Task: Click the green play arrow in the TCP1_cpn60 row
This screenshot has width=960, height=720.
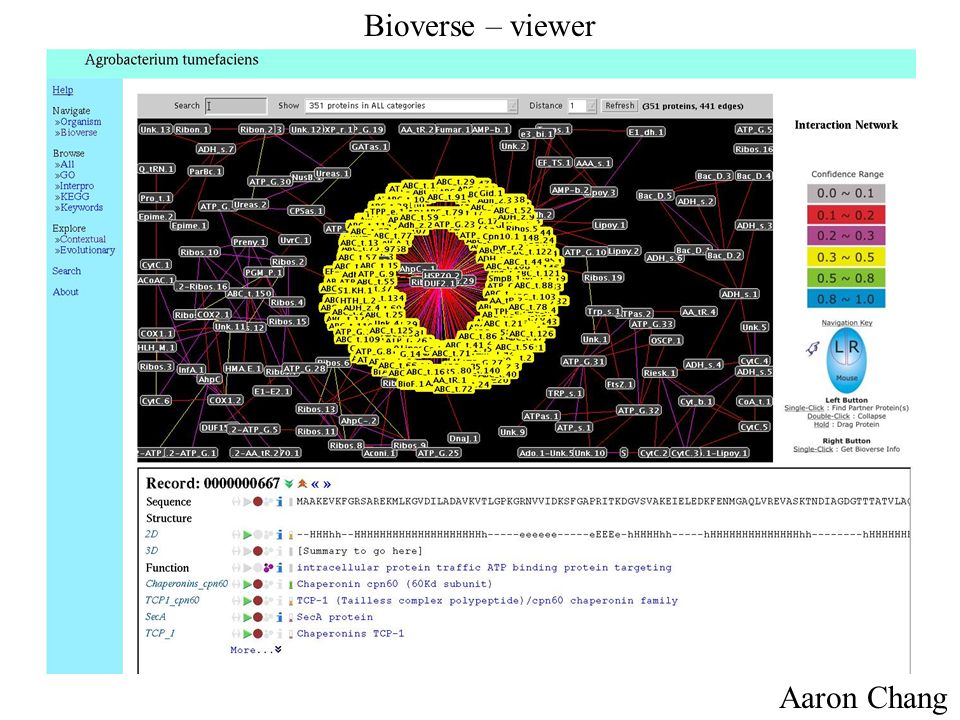Action: pos(247,601)
